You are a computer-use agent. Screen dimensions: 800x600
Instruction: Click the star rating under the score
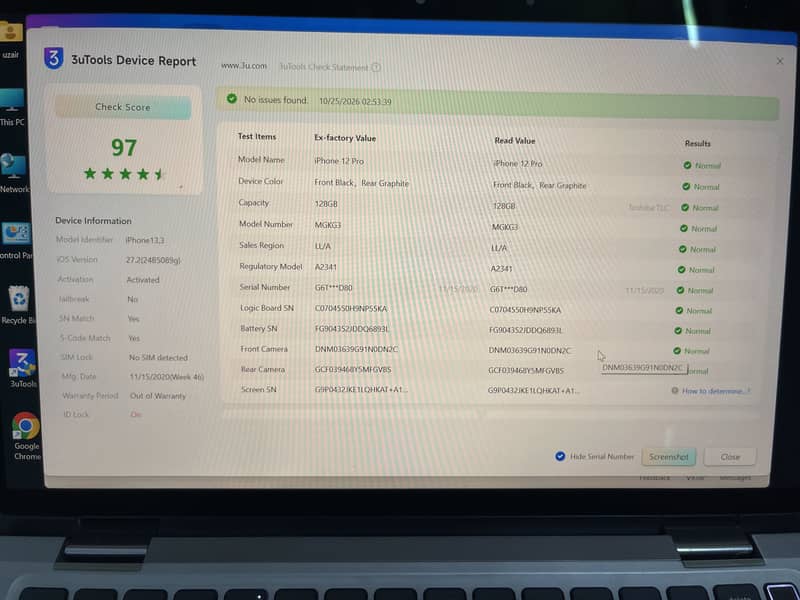(x=123, y=174)
